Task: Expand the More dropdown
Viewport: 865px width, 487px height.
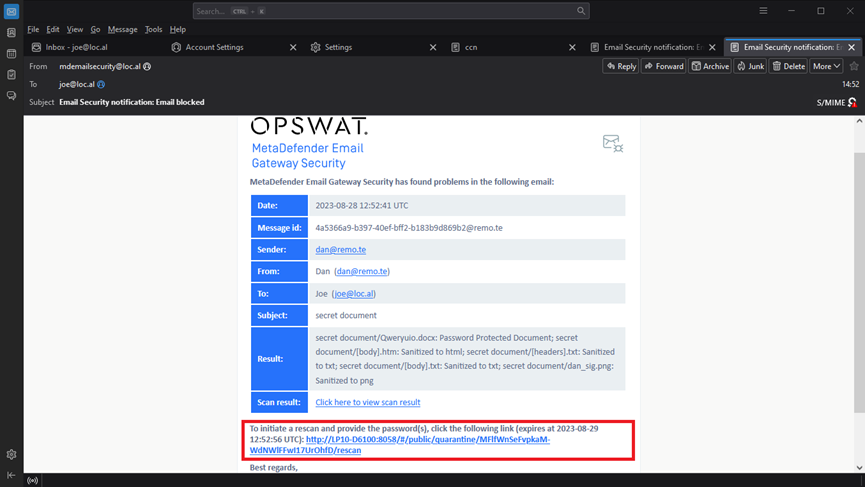Action: [826, 66]
